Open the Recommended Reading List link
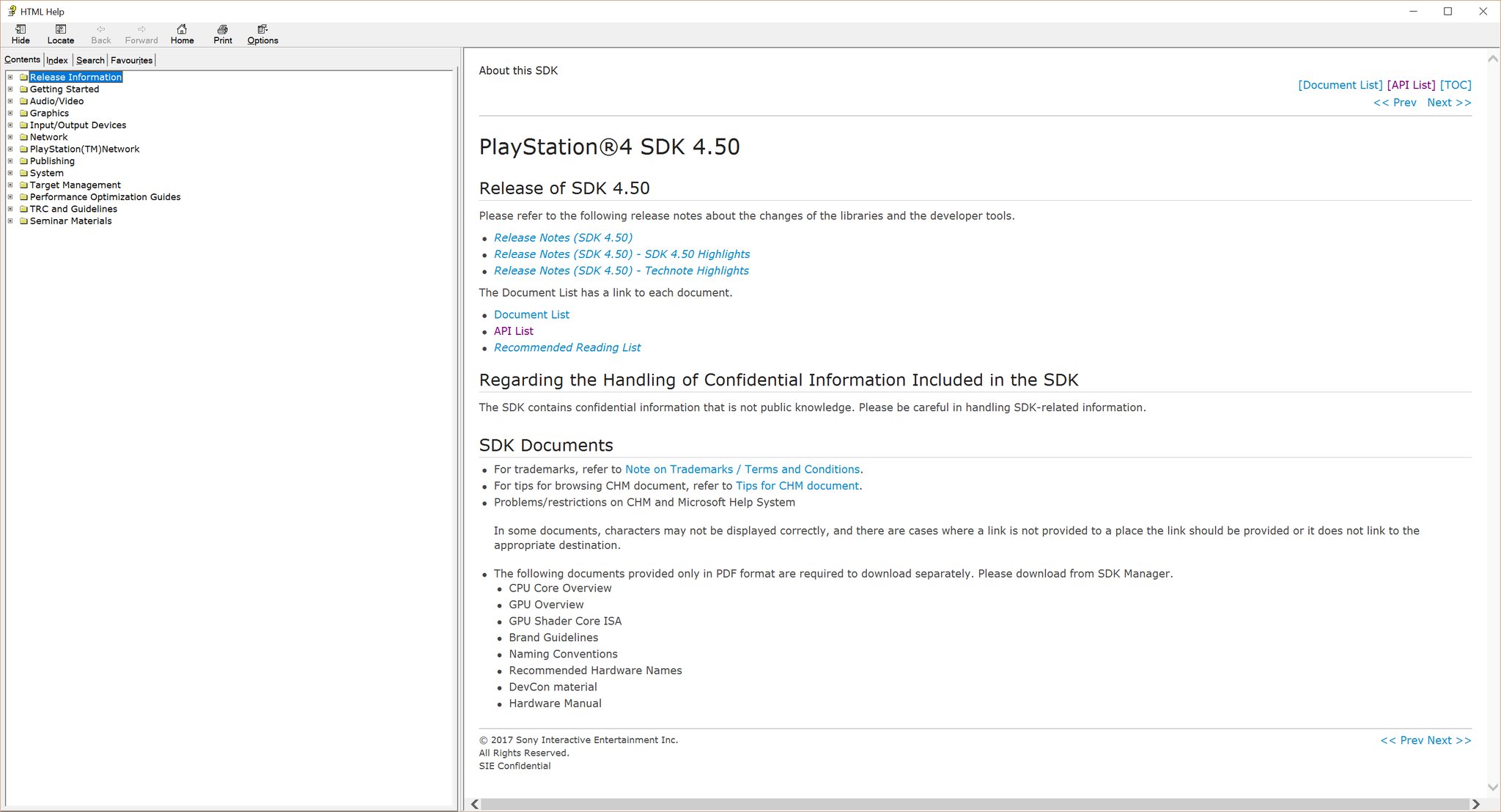This screenshot has height=812, width=1501. pyautogui.click(x=567, y=347)
